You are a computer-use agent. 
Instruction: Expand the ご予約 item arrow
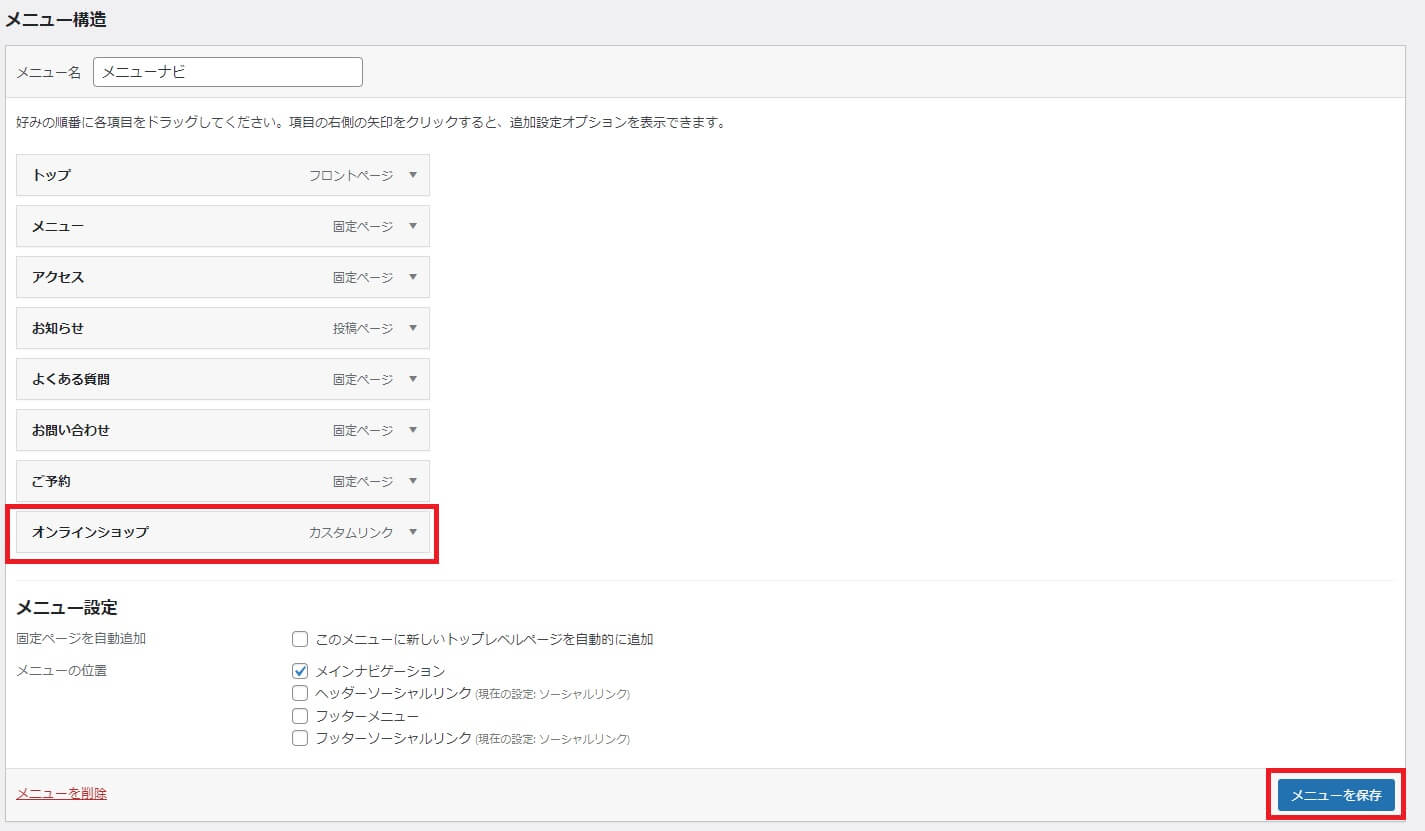point(412,481)
